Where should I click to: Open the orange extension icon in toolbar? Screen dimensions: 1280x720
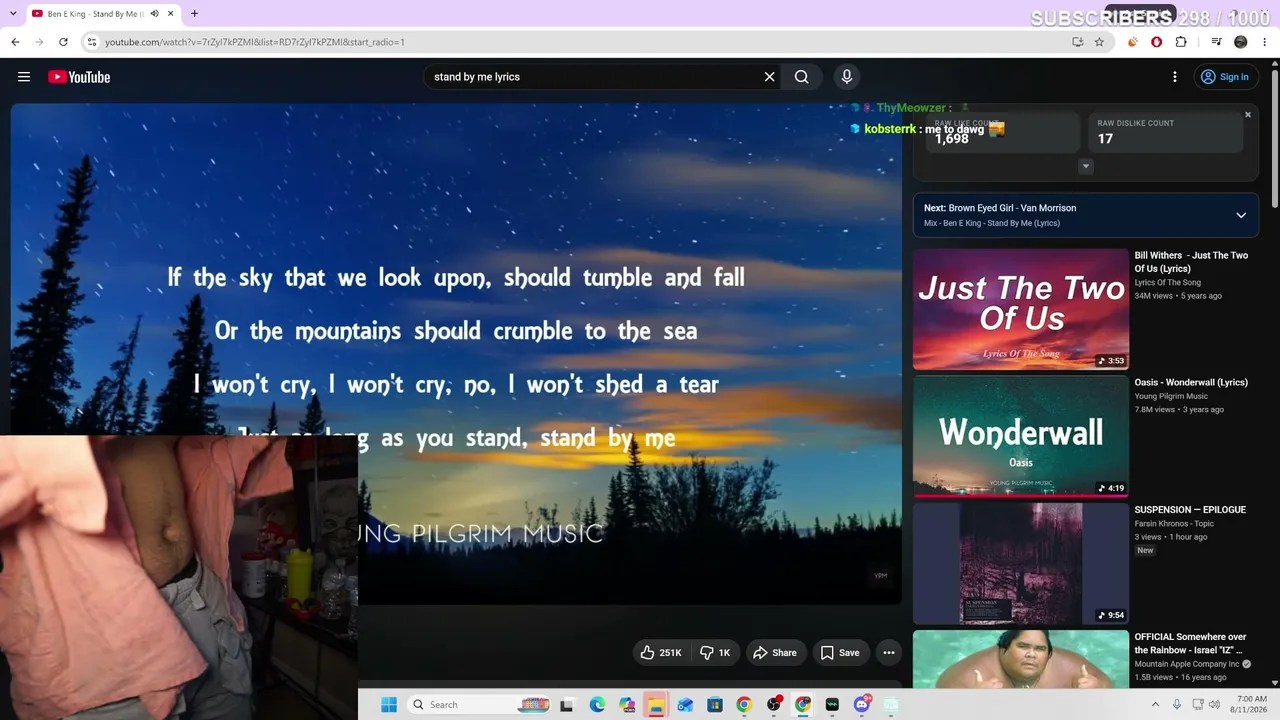click(x=1133, y=42)
